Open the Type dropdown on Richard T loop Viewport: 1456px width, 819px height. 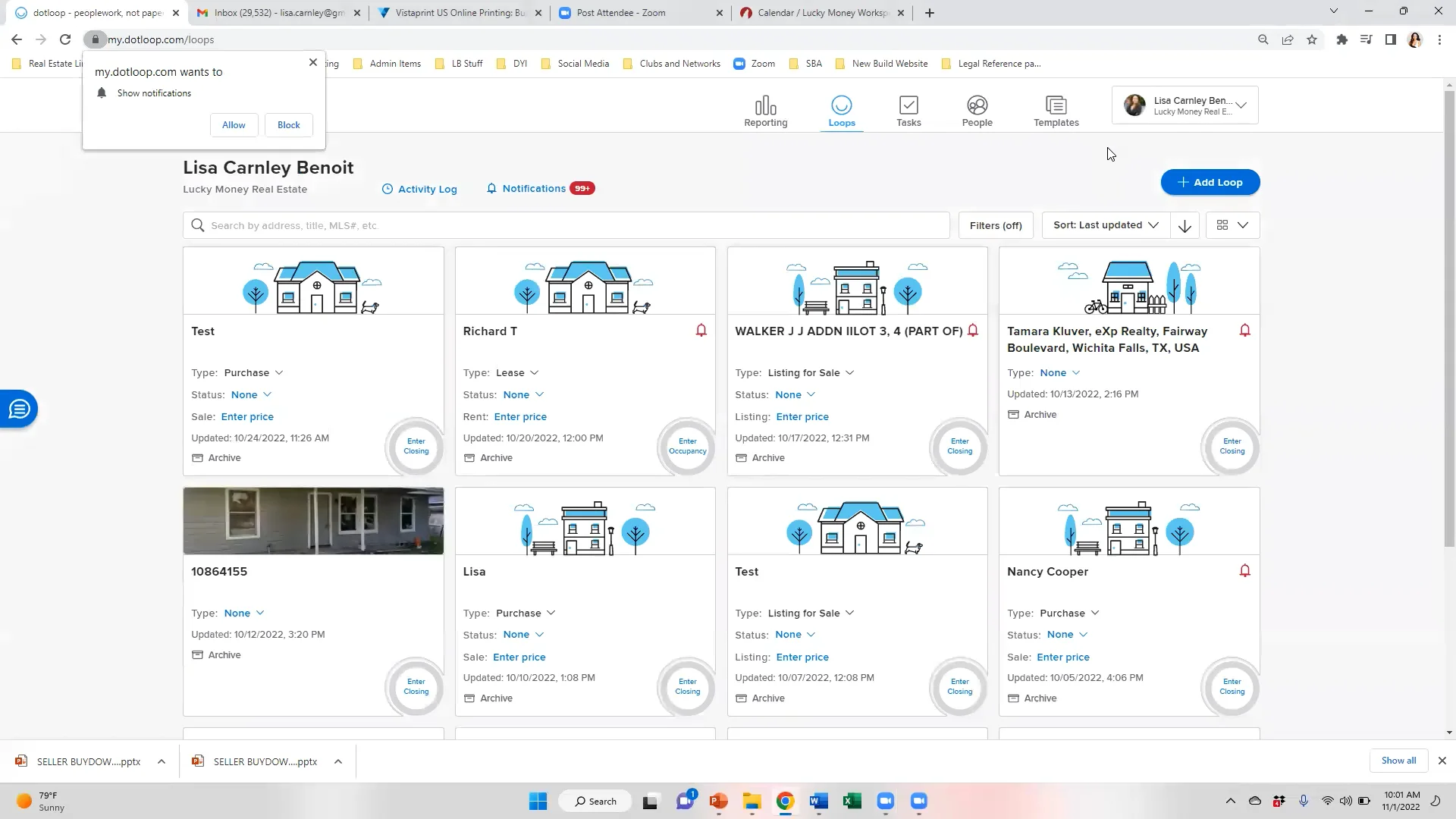[518, 372]
